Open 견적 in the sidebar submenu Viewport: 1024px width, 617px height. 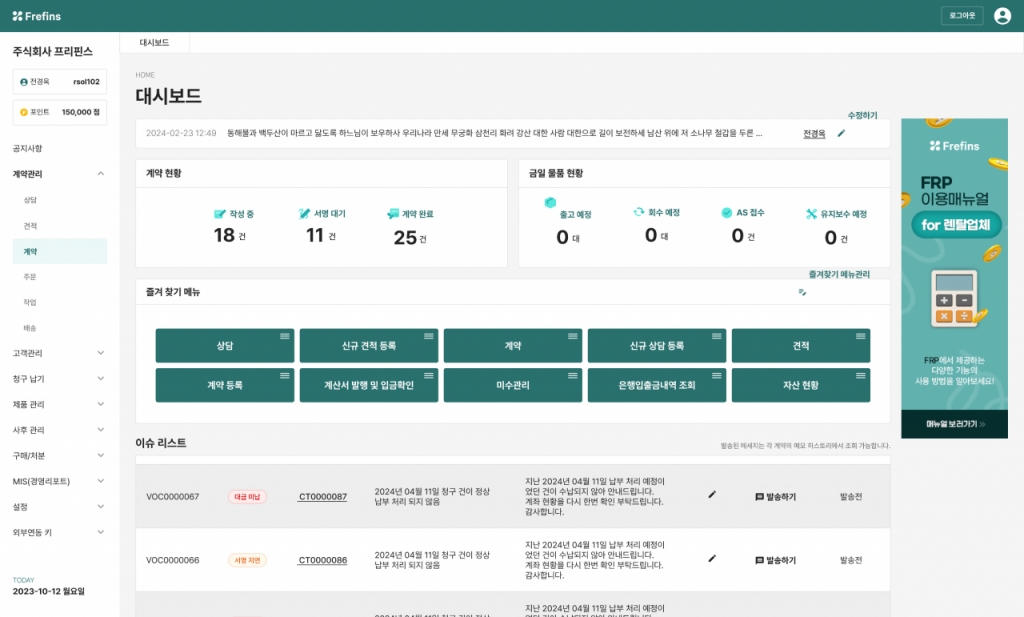(x=30, y=226)
